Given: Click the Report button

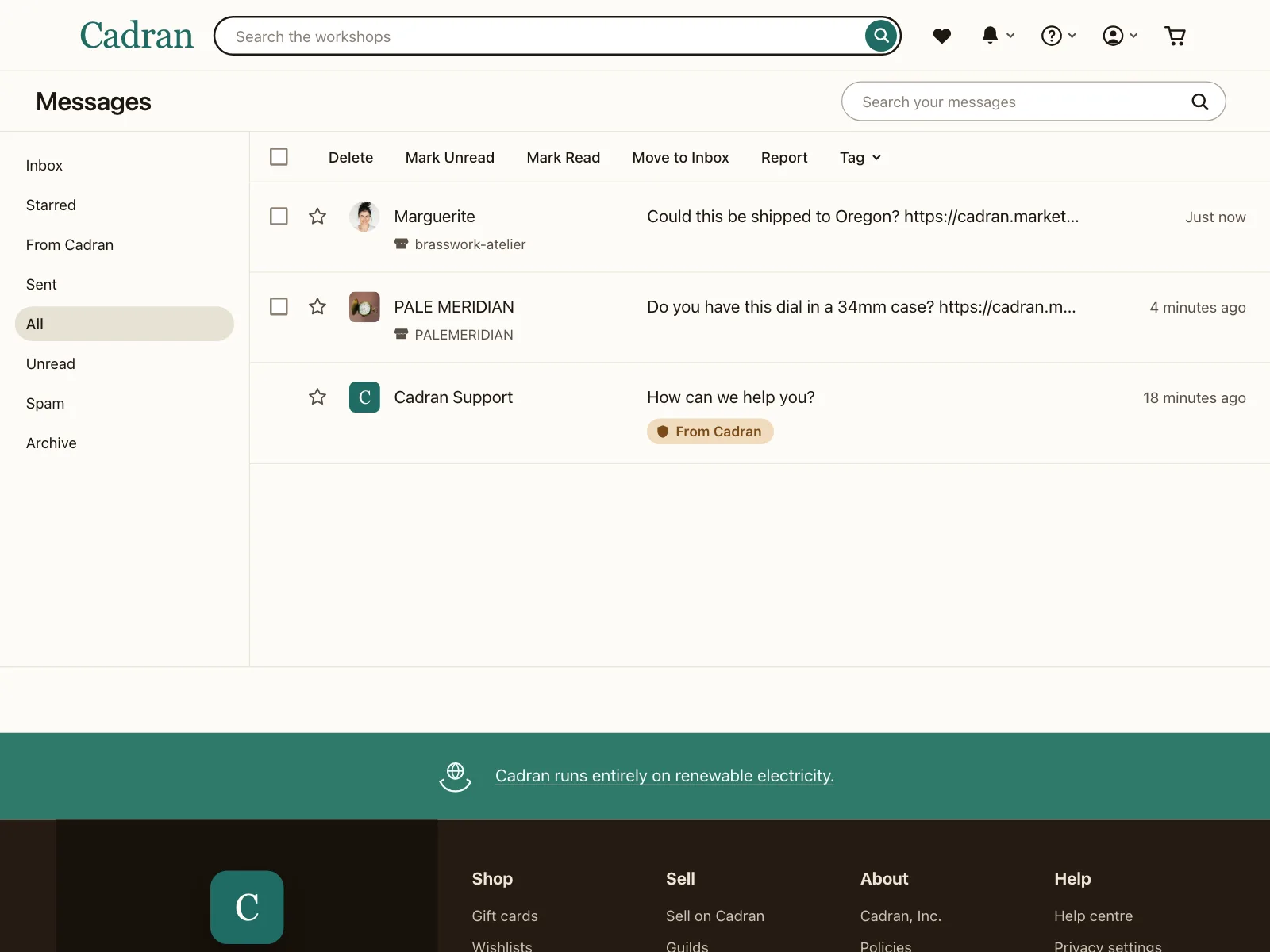Looking at the screenshot, I should pyautogui.click(x=784, y=158).
